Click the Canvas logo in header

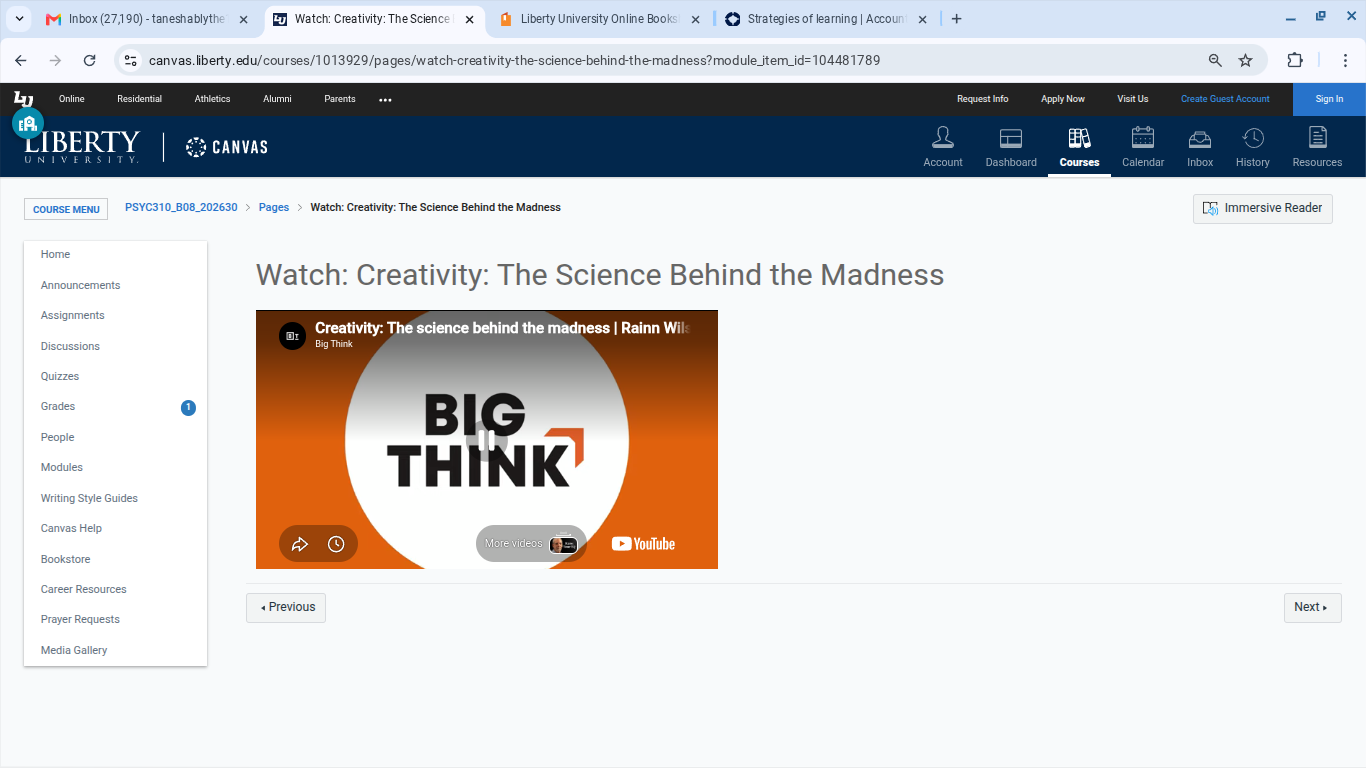(227, 147)
